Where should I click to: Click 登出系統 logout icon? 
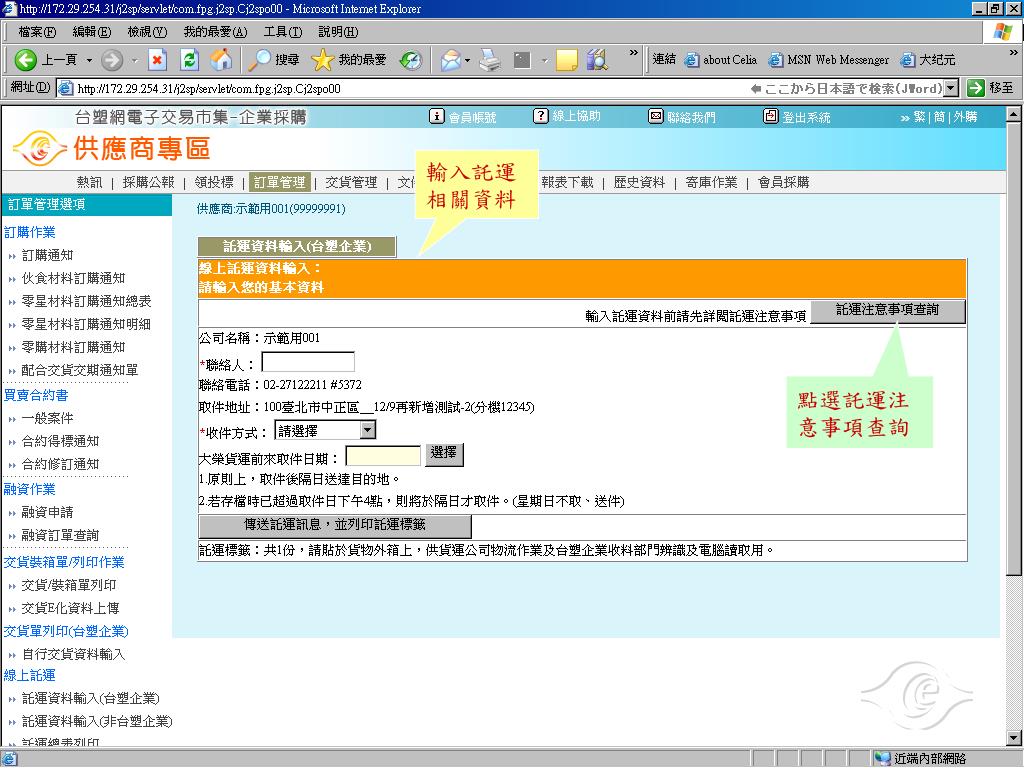(x=771, y=116)
